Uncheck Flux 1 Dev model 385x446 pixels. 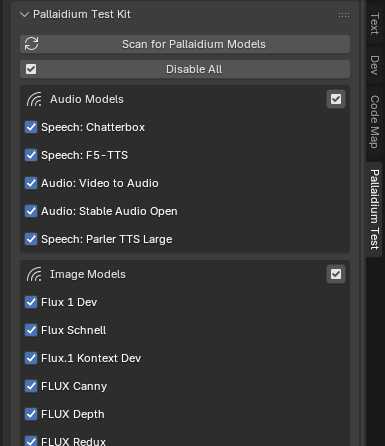click(x=31, y=302)
